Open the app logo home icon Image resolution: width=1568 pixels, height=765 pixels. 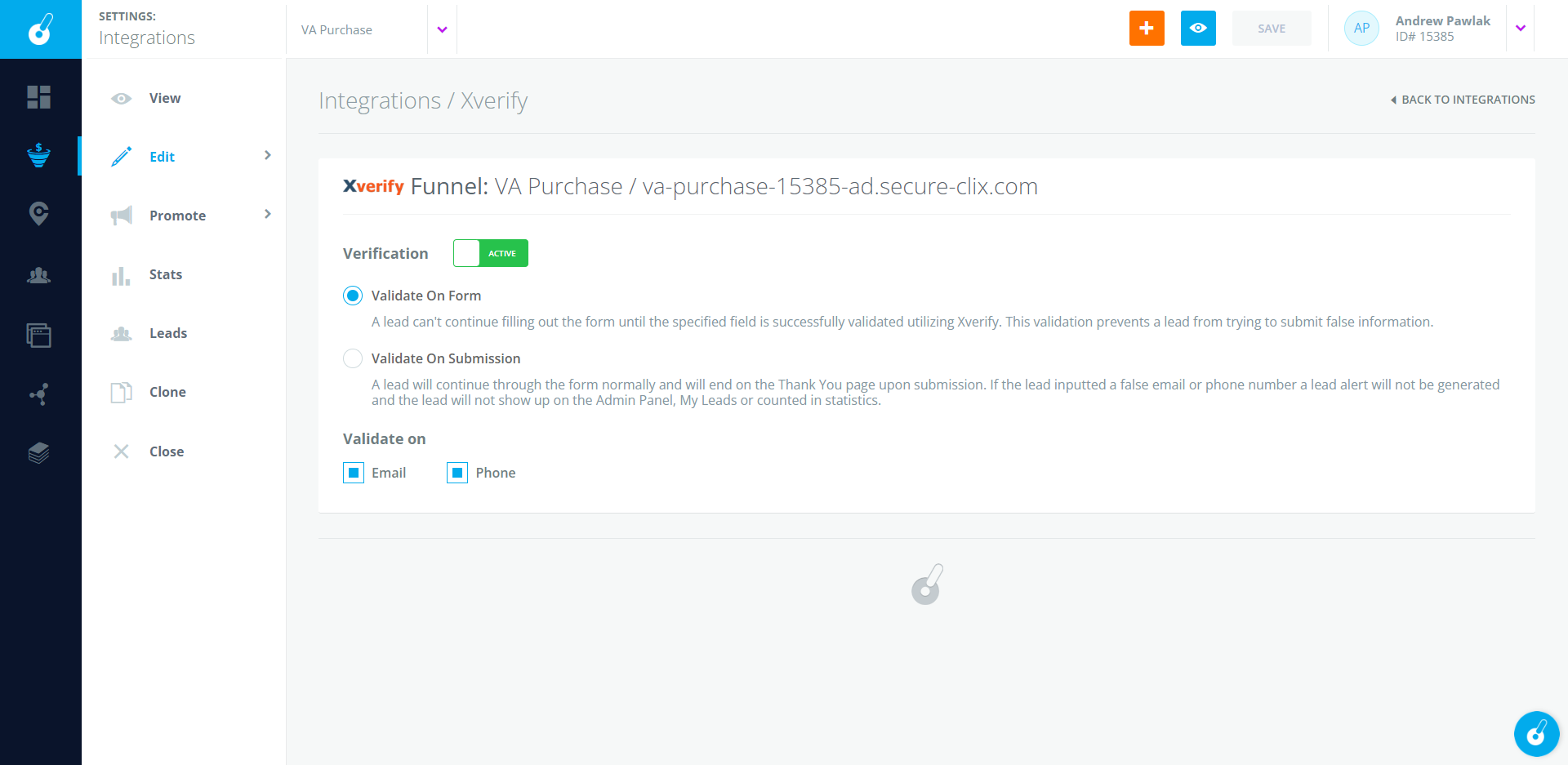pos(40,29)
